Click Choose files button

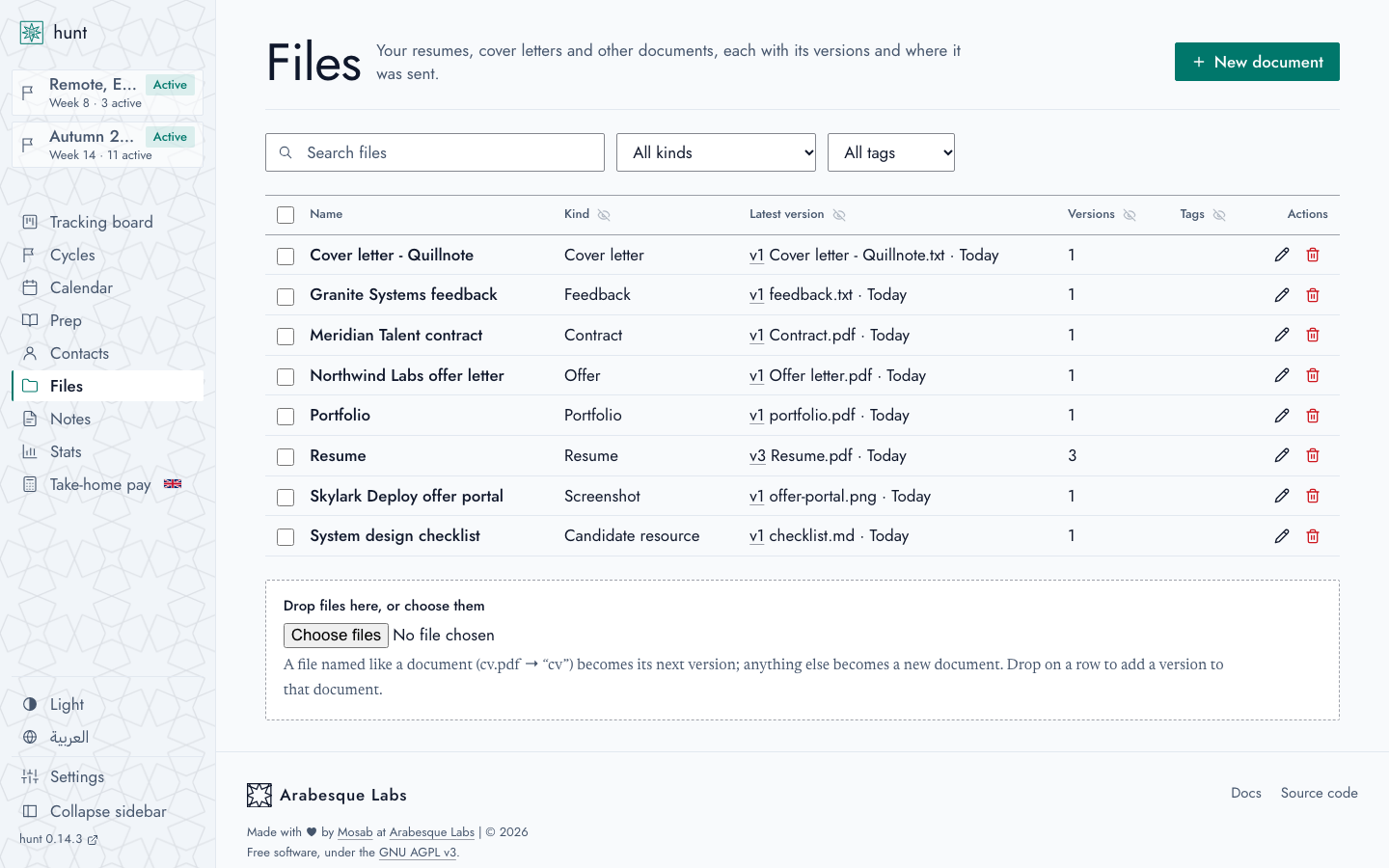[336, 635]
